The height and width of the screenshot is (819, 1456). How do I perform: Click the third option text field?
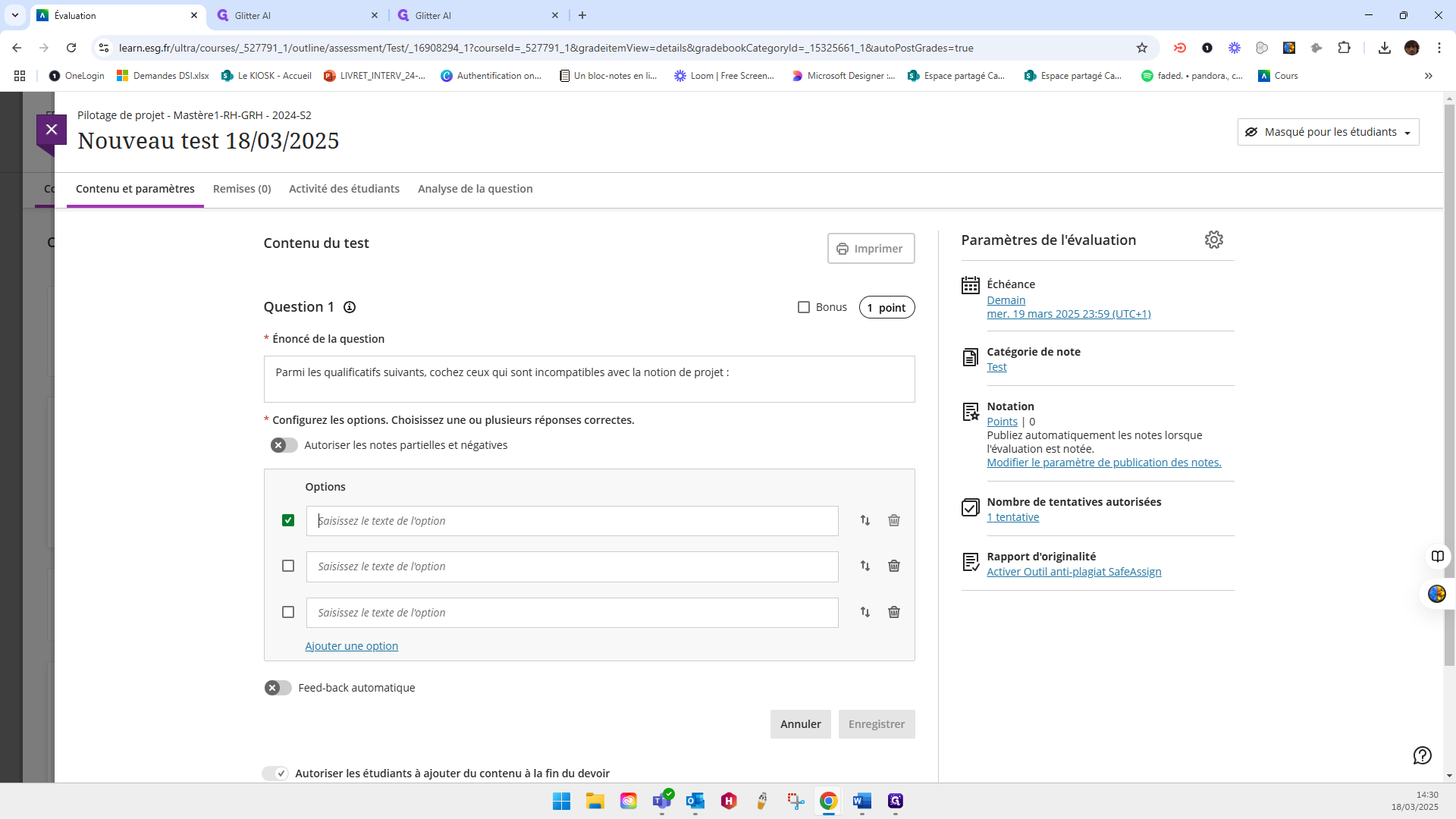(573, 613)
